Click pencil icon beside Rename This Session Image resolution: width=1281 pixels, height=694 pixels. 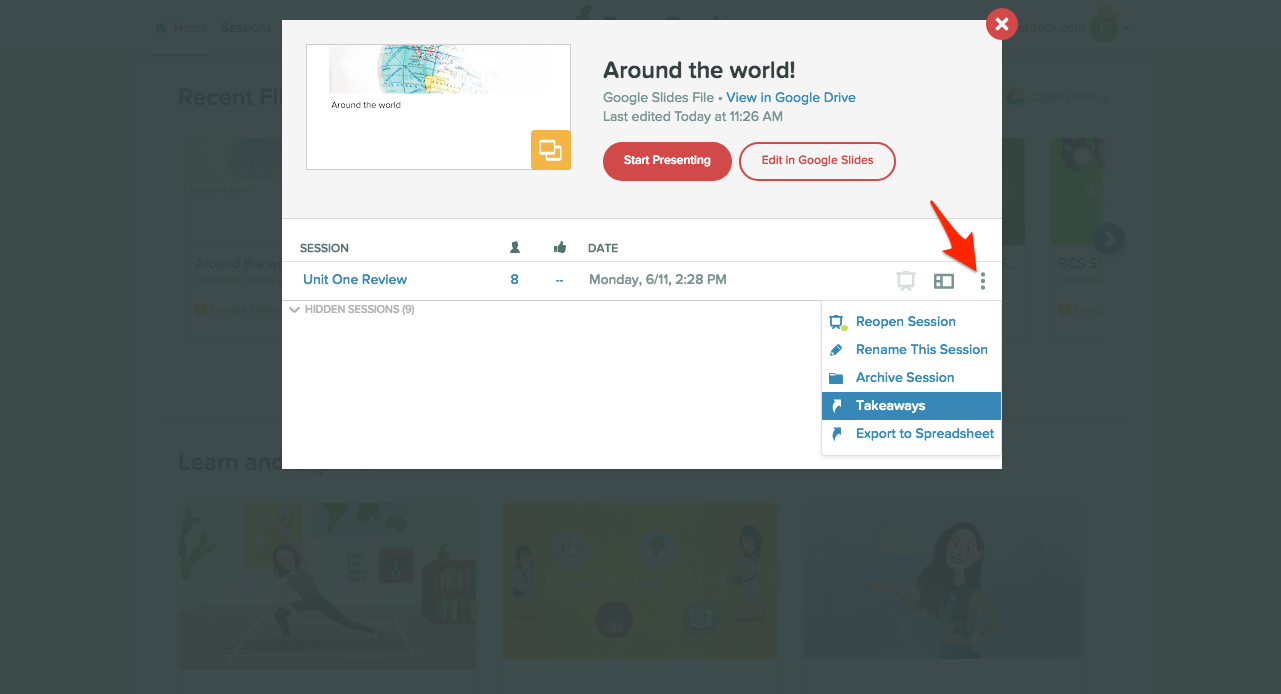(x=837, y=350)
